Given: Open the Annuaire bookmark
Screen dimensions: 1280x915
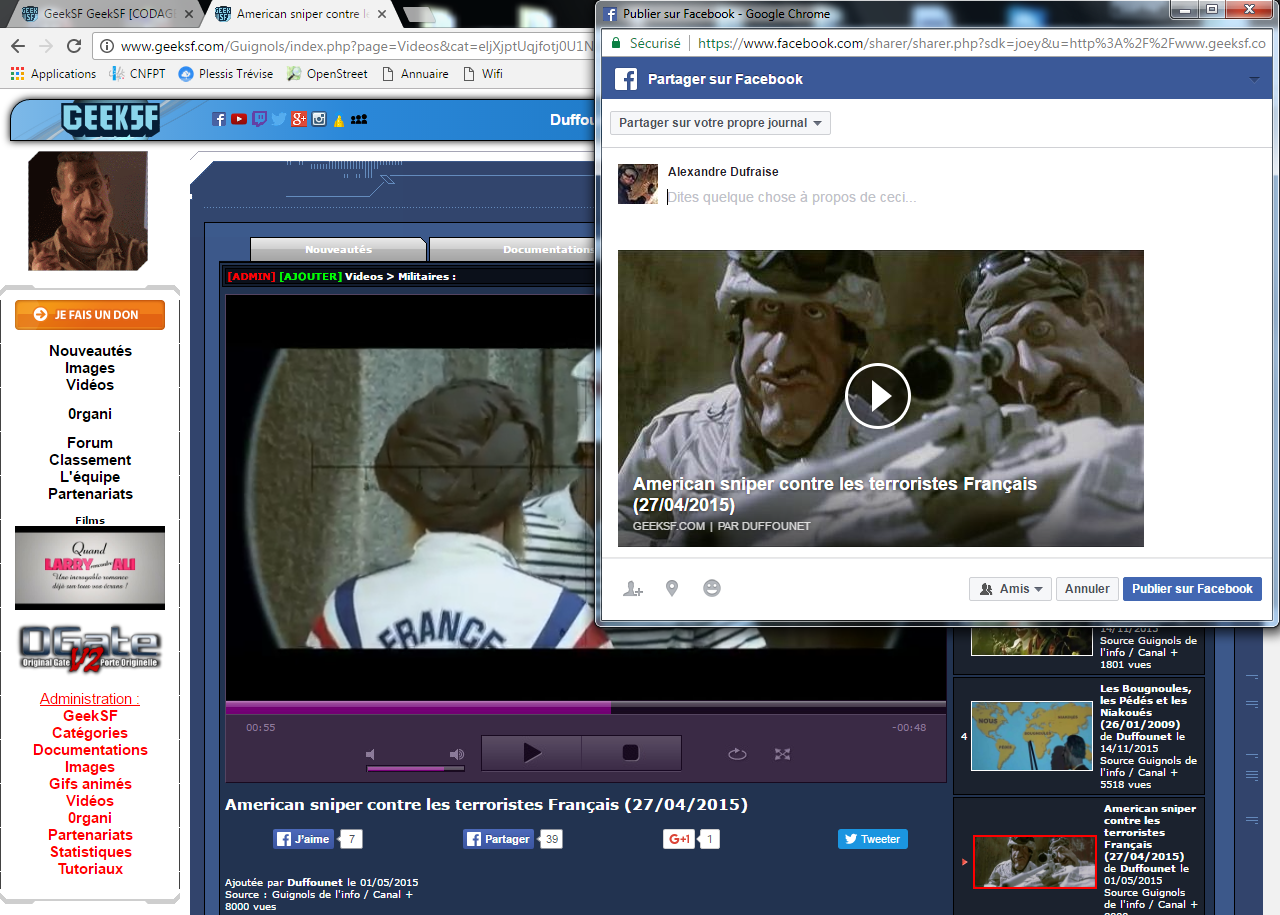Looking at the screenshot, I should click(x=415, y=74).
